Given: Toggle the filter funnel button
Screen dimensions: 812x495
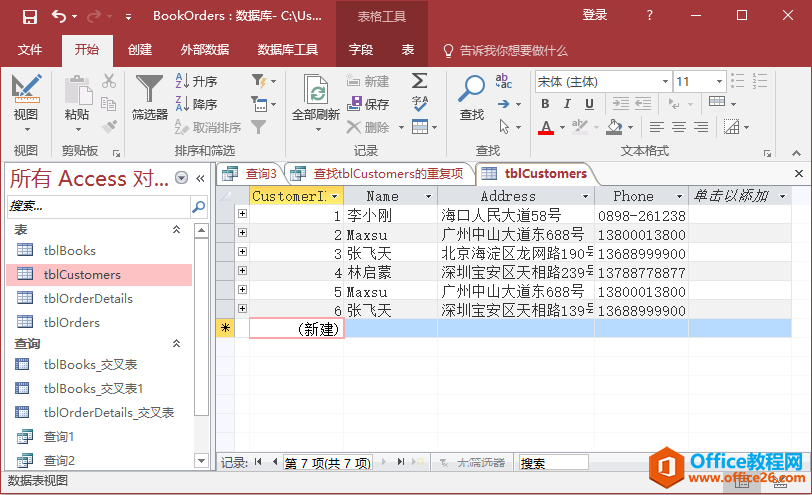Looking at the screenshot, I should coord(258,127).
